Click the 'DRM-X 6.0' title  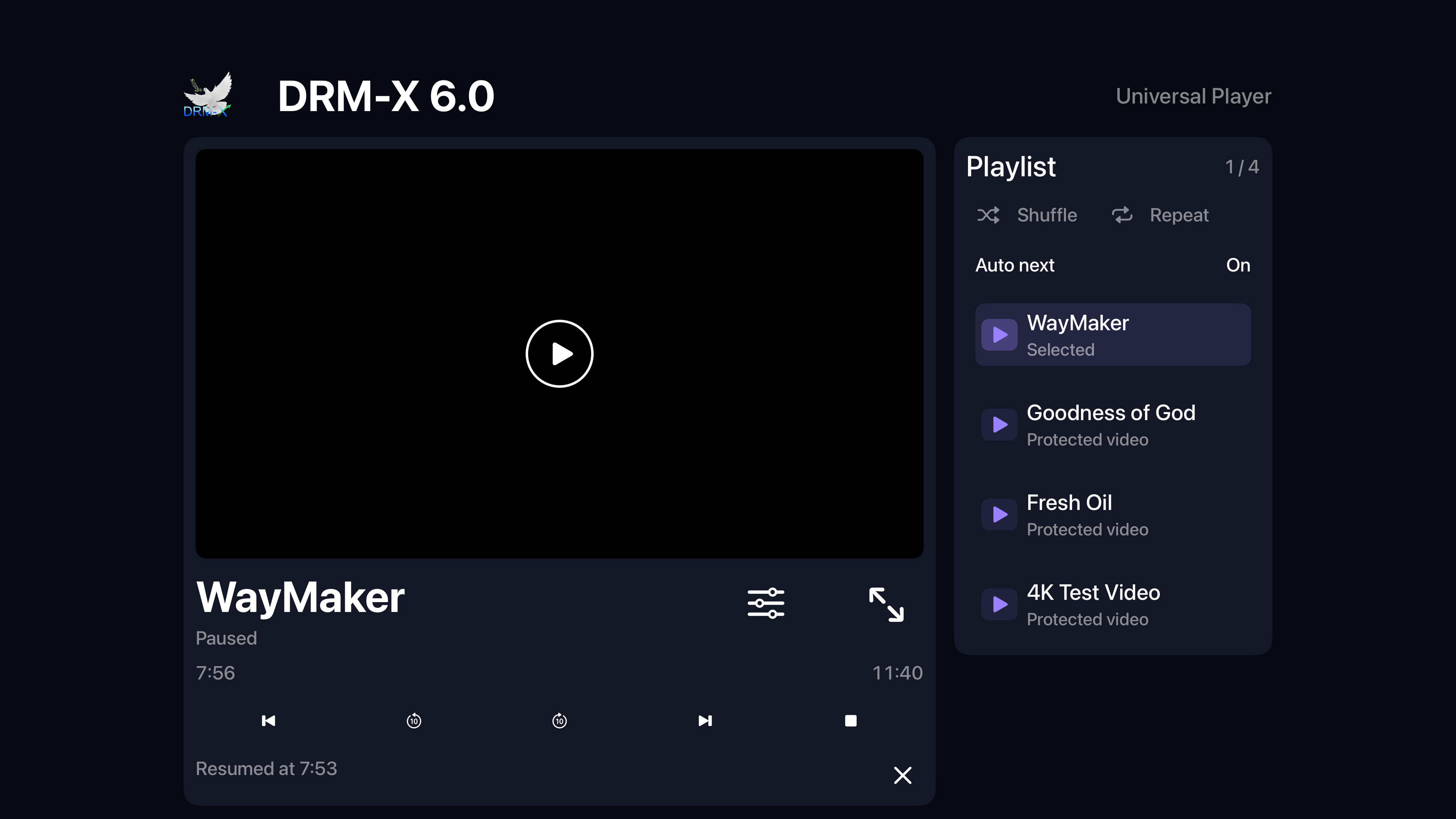point(386,96)
